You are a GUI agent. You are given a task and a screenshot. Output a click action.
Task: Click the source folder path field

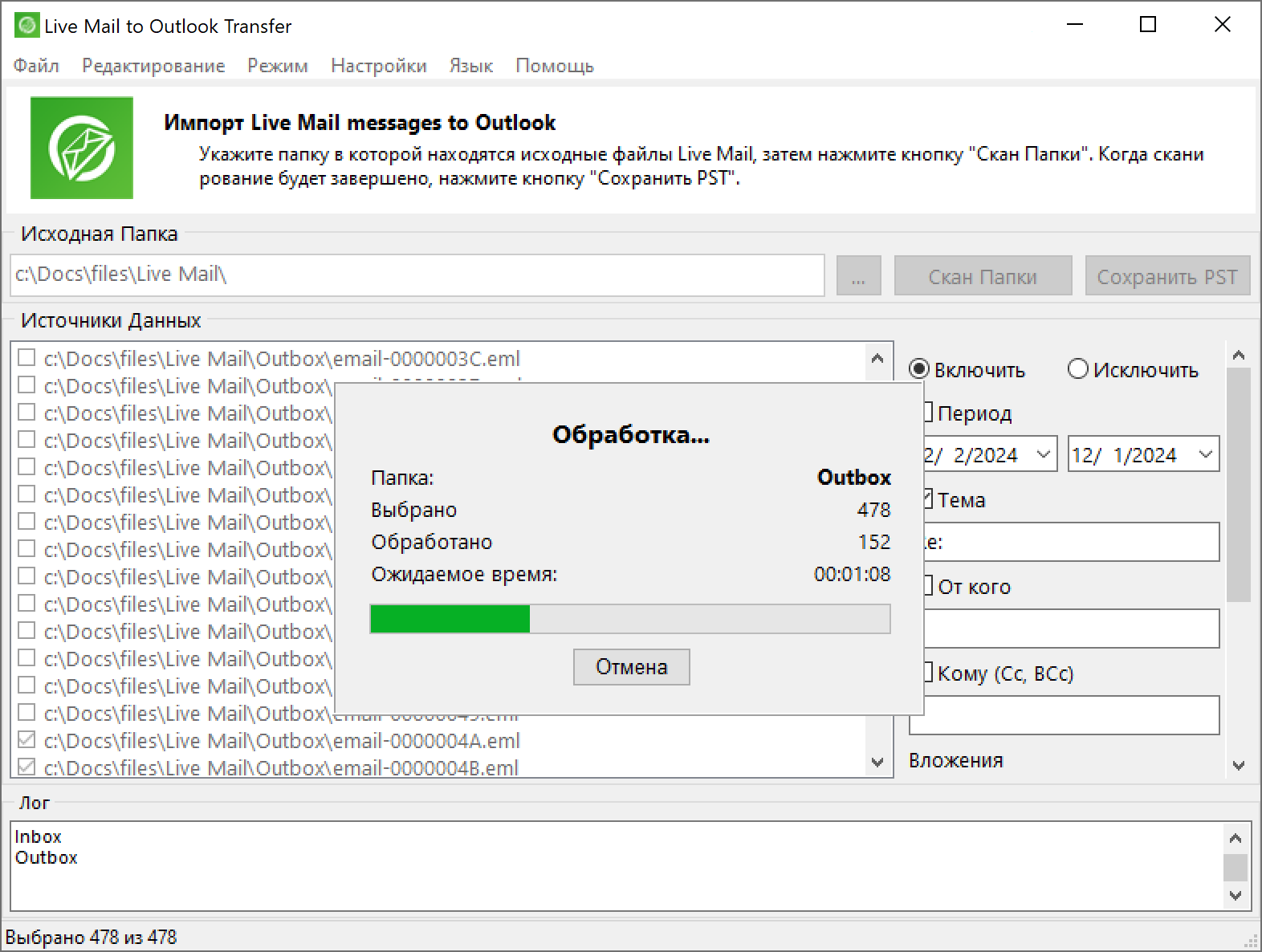pyautogui.click(x=417, y=275)
